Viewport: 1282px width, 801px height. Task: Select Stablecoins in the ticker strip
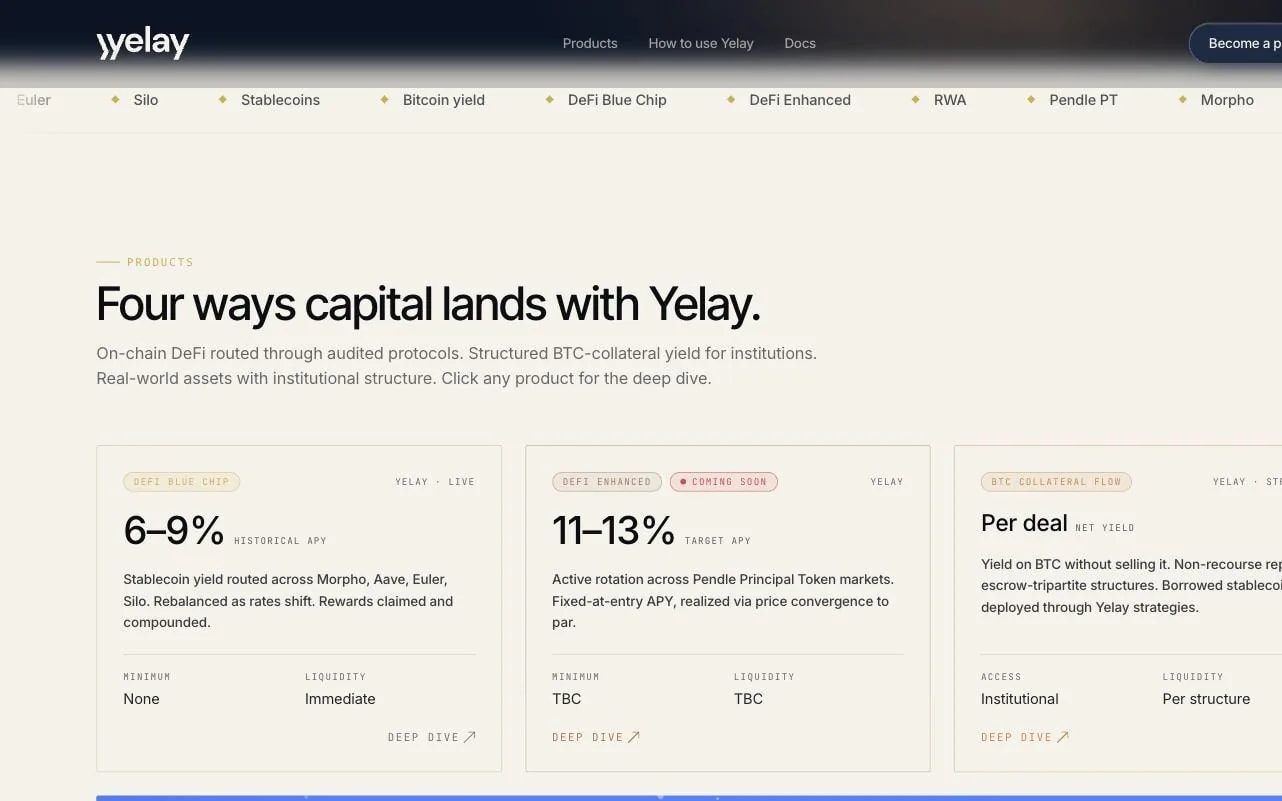click(x=280, y=100)
